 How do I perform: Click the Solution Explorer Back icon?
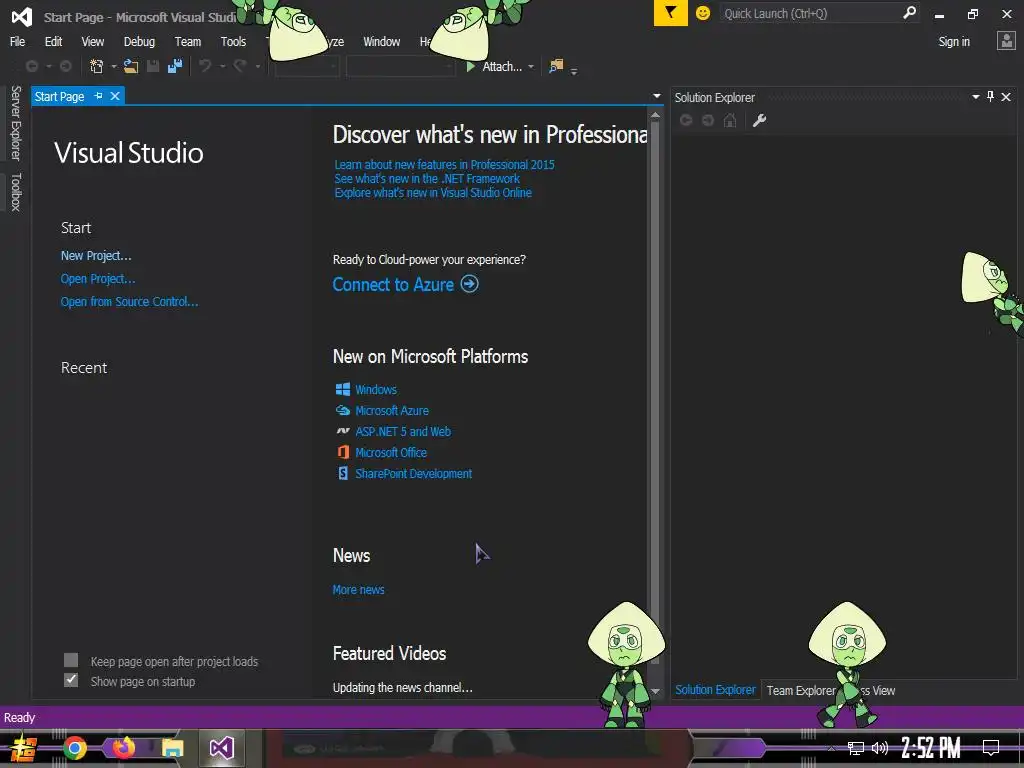(686, 120)
